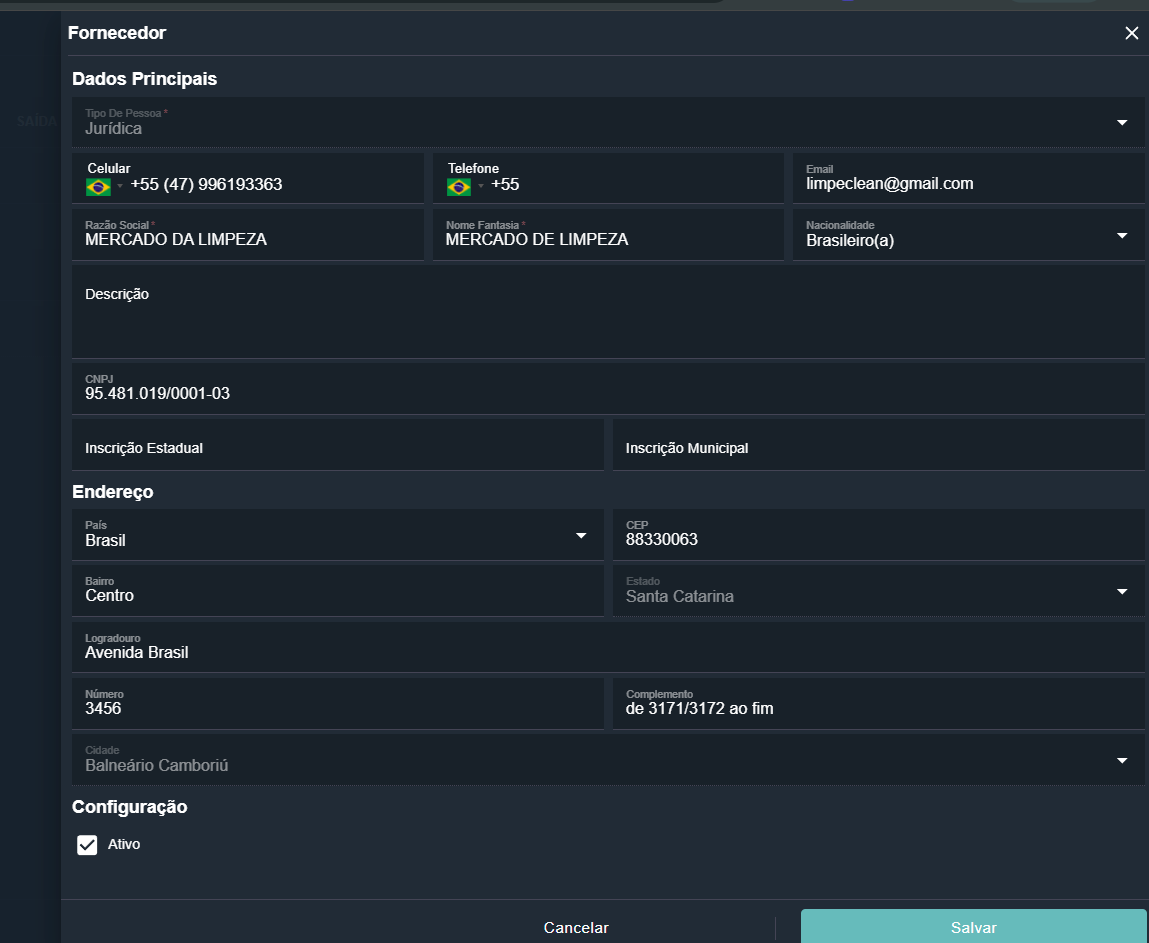The height and width of the screenshot is (943, 1149).
Task: Click the Ativo label text
Action: pyautogui.click(x=124, y=844)
